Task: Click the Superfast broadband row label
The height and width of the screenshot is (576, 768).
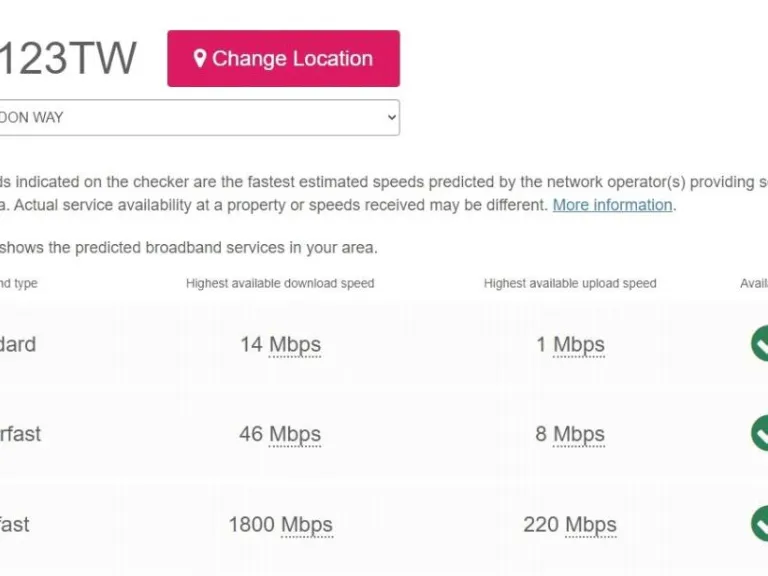Action: click(20, 435)
